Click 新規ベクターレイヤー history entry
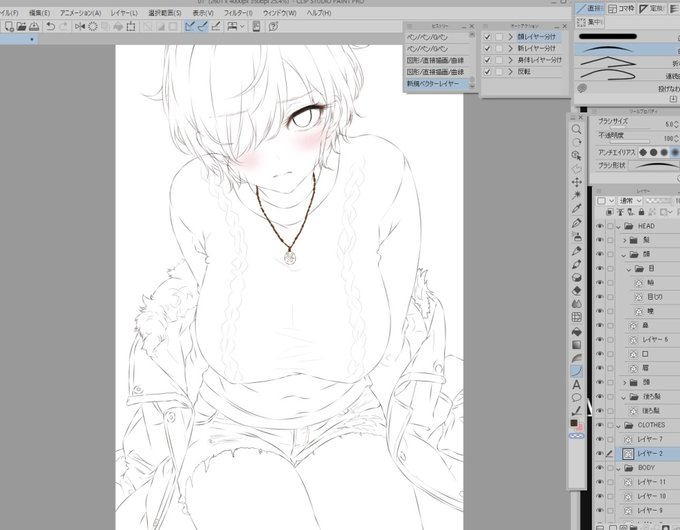The height and width of the screenshot is (530, 680). point(438,83)
